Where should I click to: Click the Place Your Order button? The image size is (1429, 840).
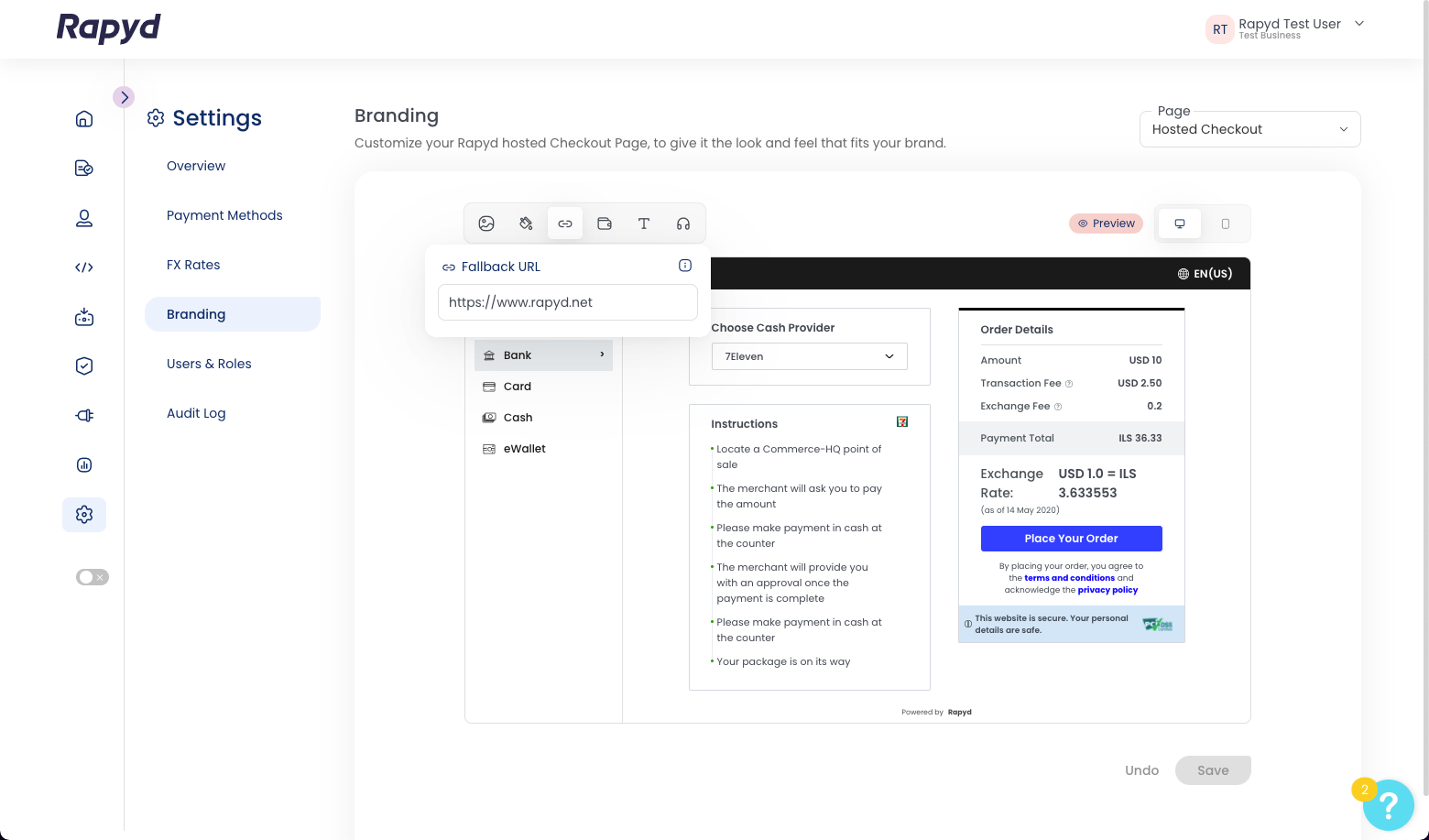[1071, 539]
